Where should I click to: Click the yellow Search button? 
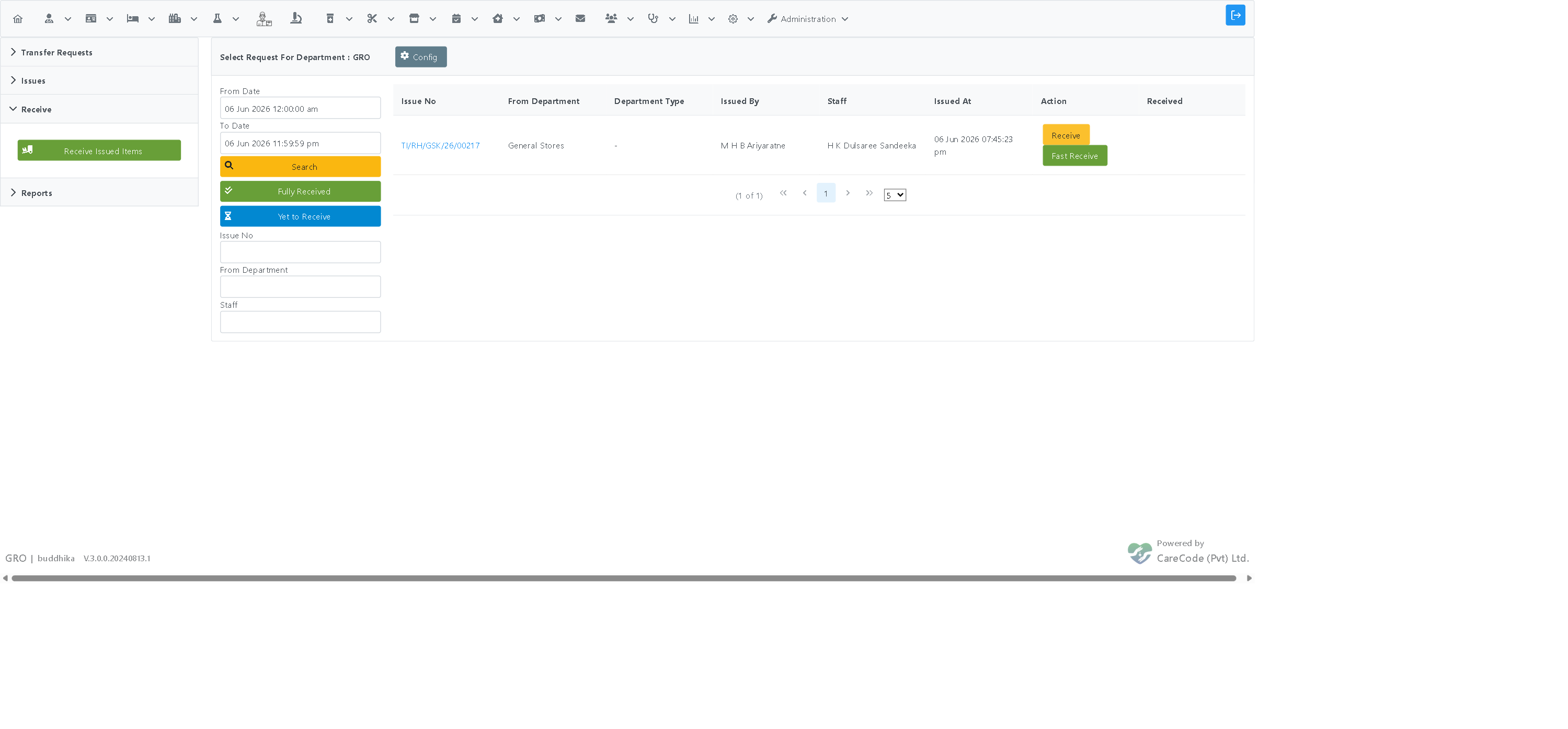300,167
